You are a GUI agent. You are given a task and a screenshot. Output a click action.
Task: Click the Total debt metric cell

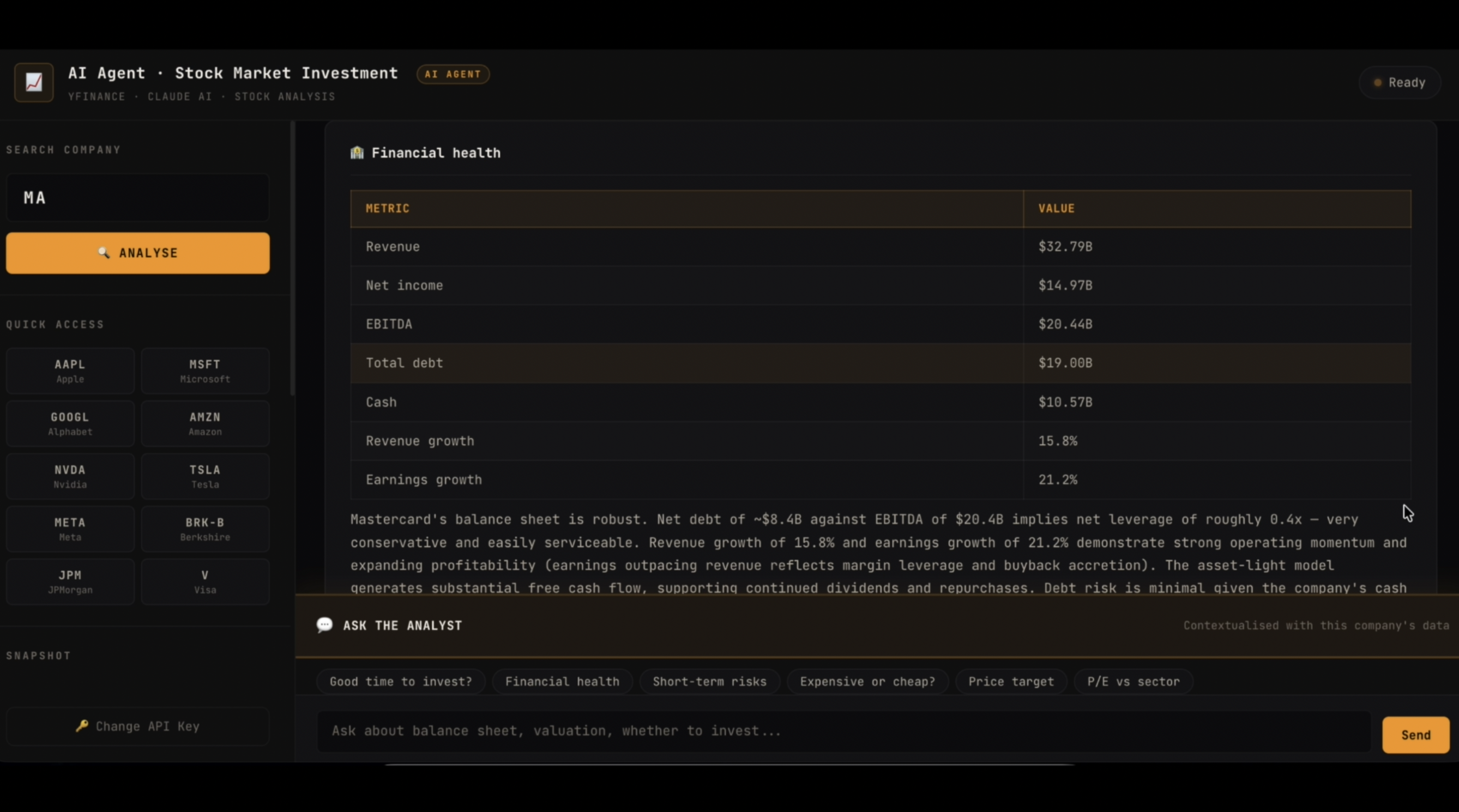tap(686, 363)
